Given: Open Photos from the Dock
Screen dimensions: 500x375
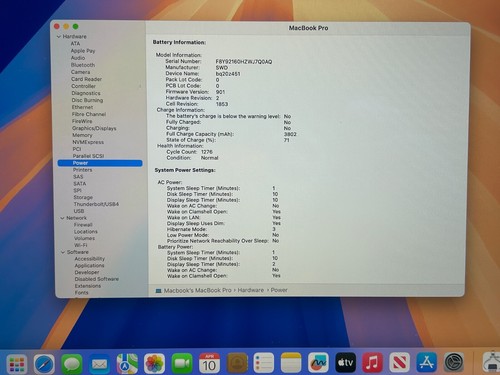Looking at the screenshot, I should point(154,364).
